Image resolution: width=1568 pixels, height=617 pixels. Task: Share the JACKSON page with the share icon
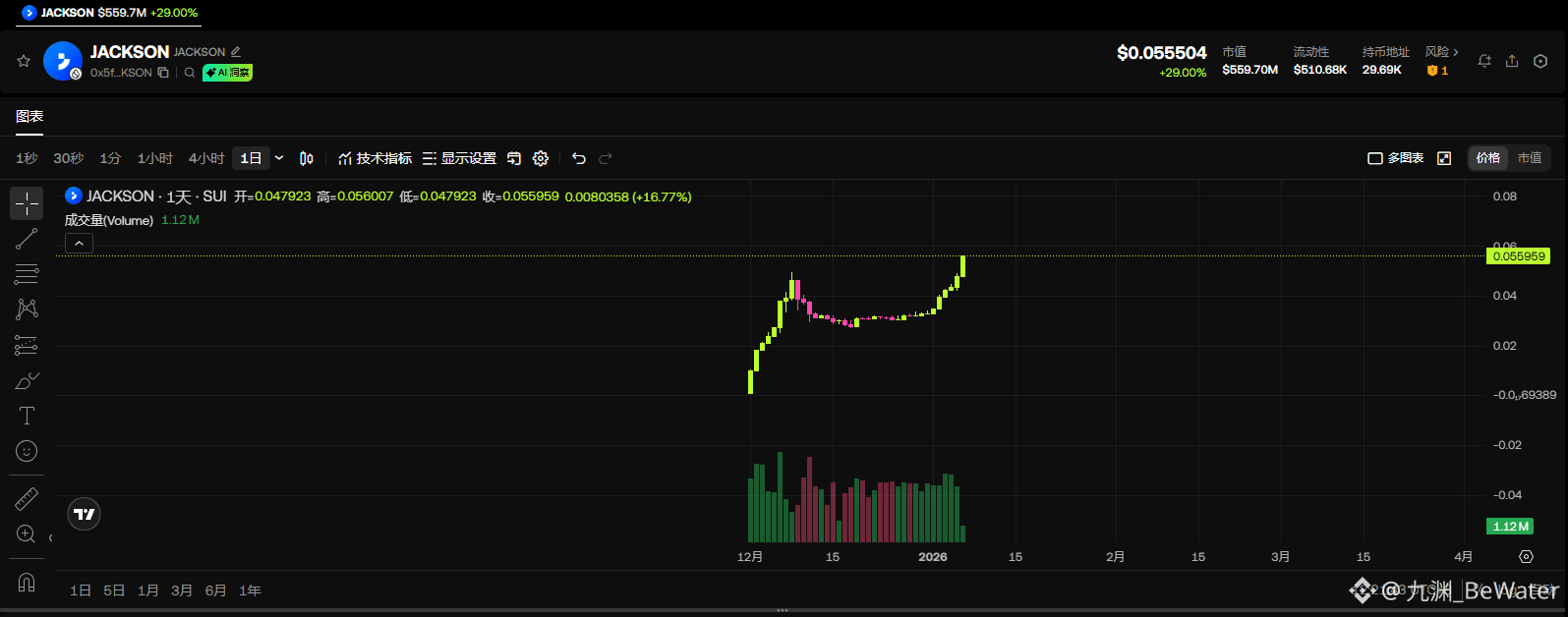point(1512,61)
